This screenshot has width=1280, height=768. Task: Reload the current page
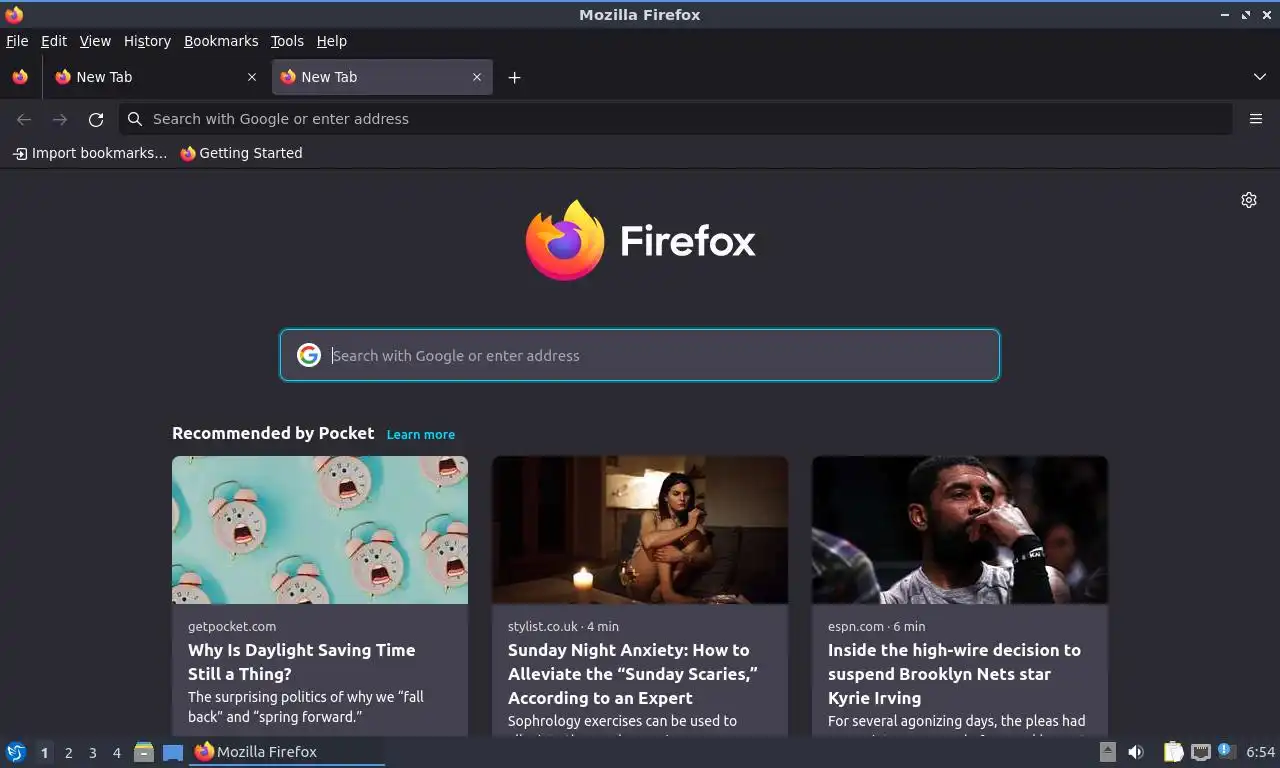pos(96,119)
